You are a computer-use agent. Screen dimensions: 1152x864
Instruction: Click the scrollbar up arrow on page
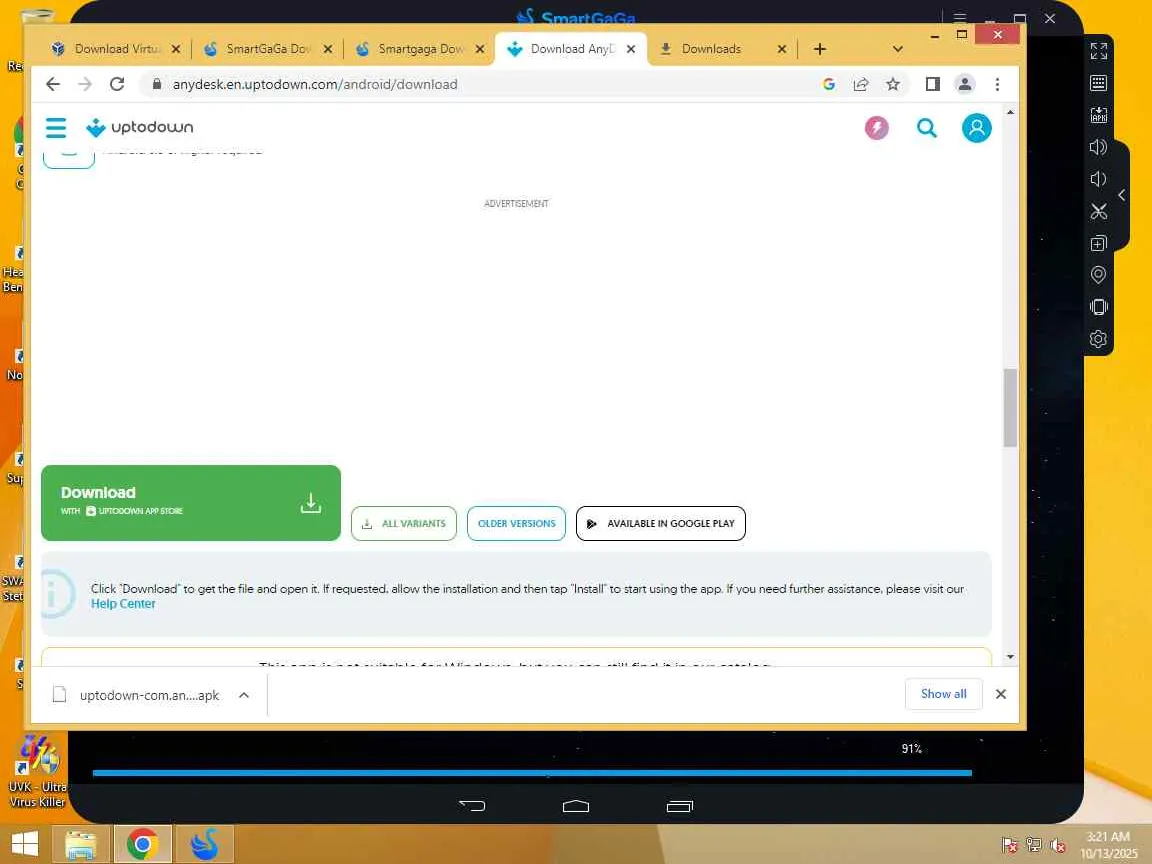click(x=1010, y=112)
